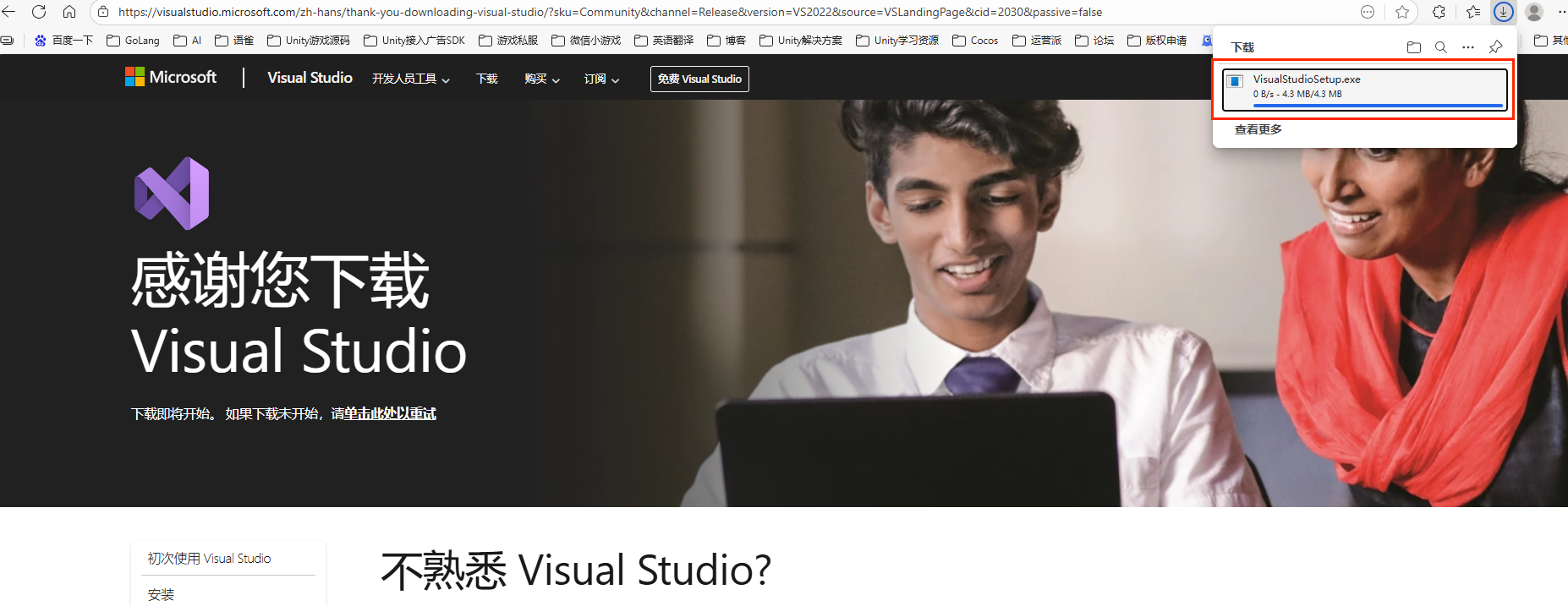Click the address bar URL field

(609, 12)
